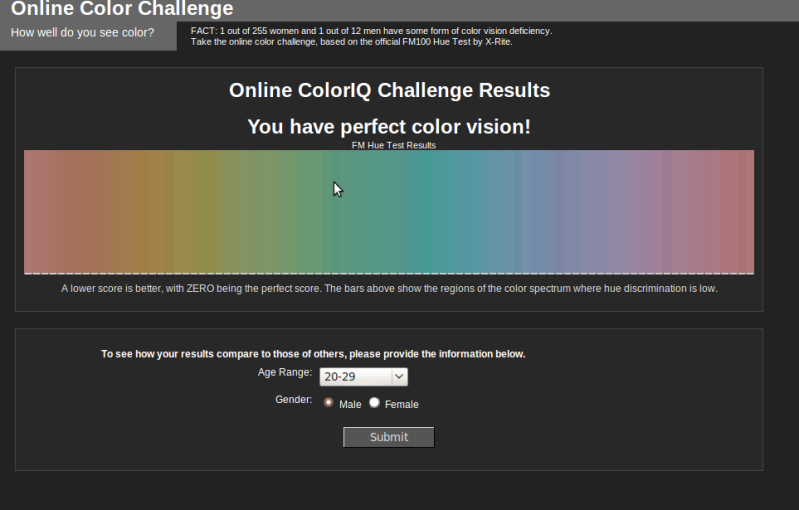
Task: Click the "FM Hue Test Results" chart label
Action: (x=393, y=146)
